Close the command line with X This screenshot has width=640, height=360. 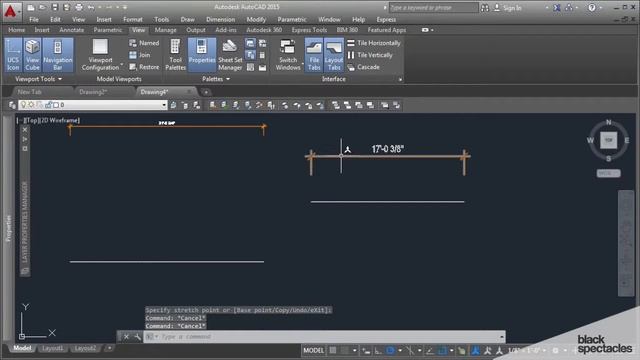126,337
